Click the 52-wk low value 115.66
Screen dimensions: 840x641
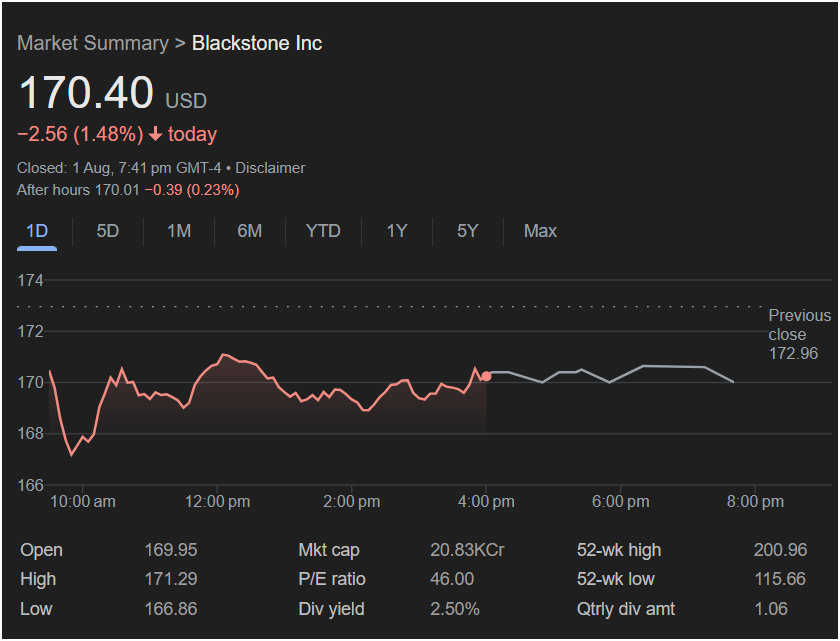[x=780, y=579]
